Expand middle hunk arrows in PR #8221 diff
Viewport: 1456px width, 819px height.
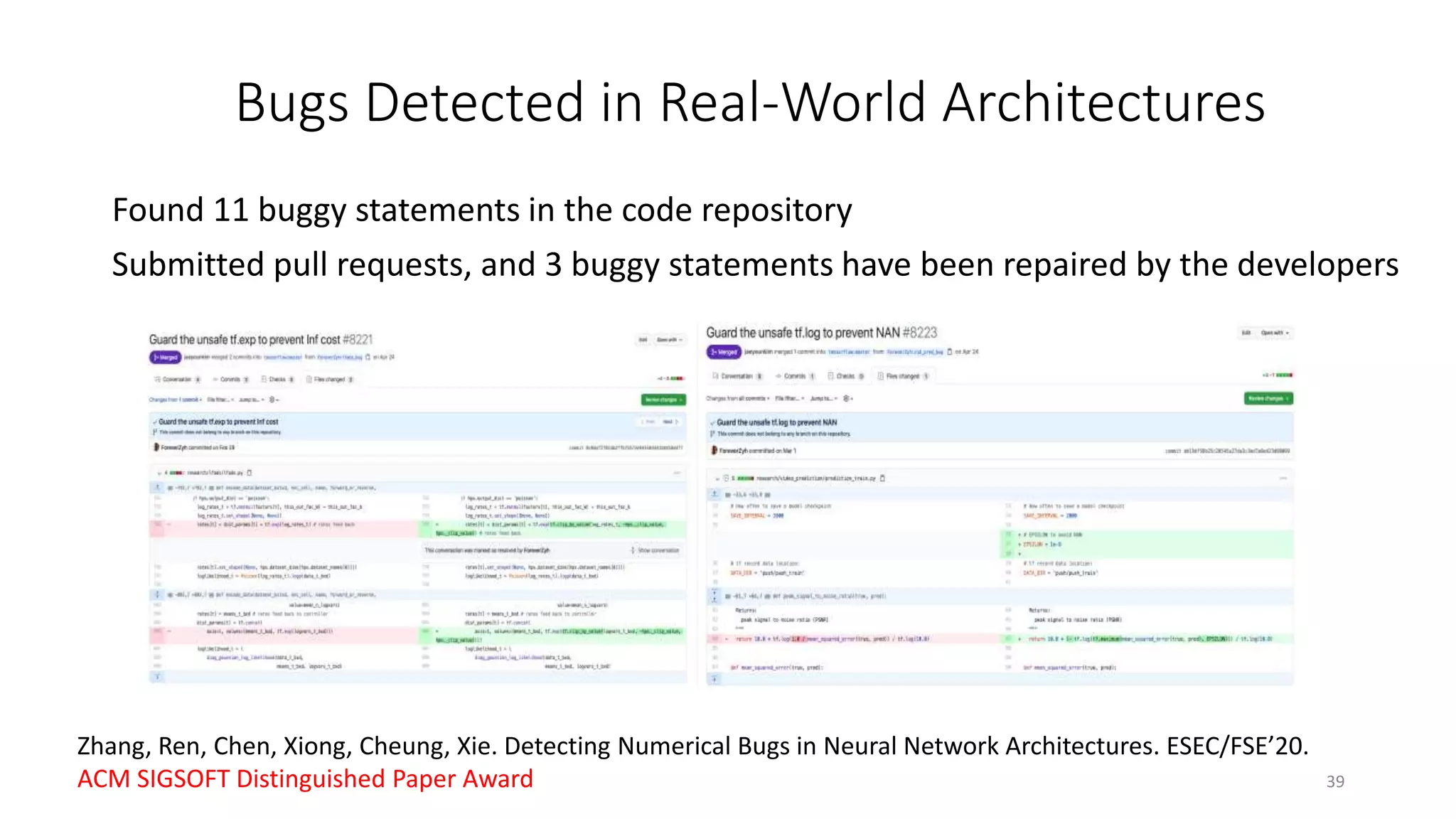coord(157,594)
